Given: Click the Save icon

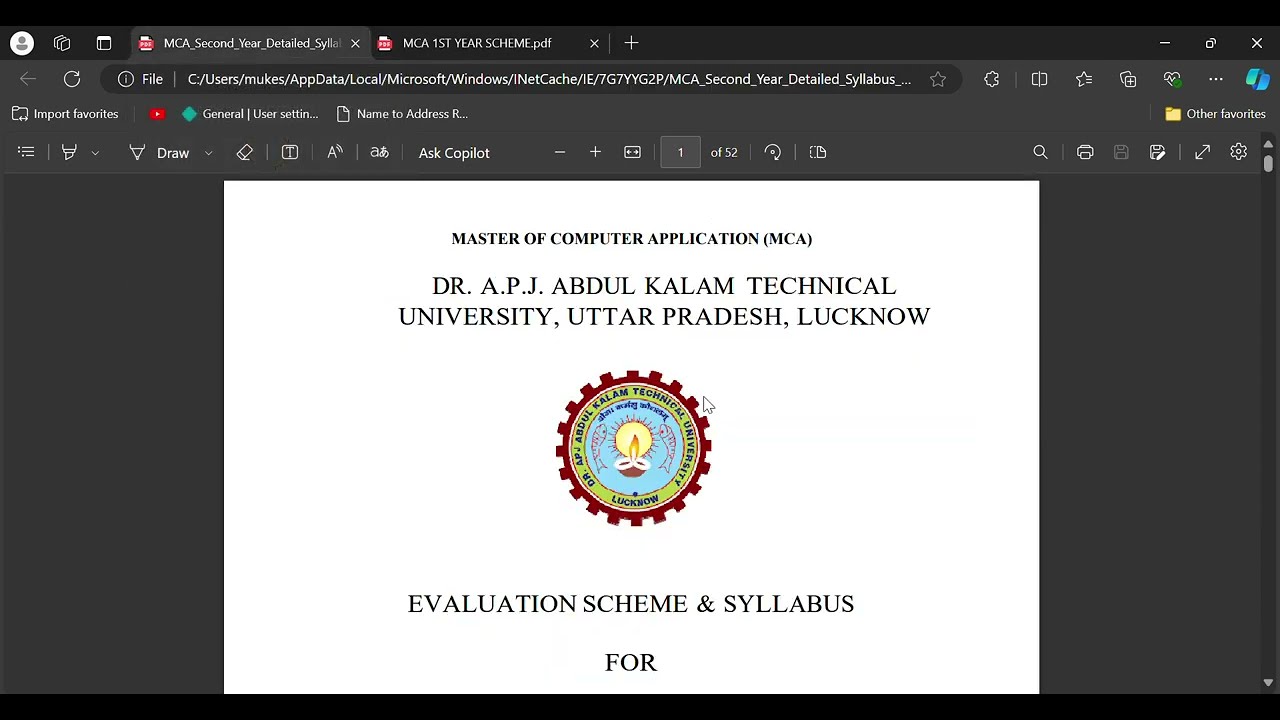Looking at the screenshot, I should point(1121,152).
